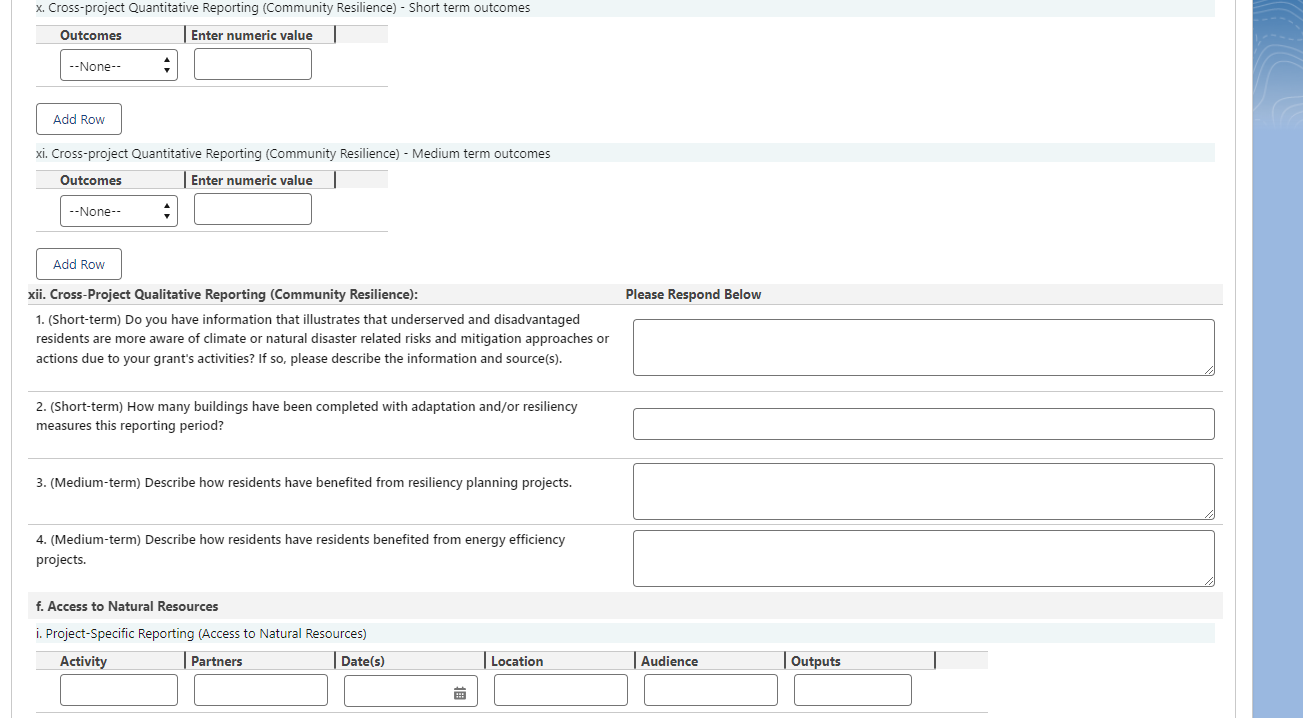This screenshot has height=718, width=1303.
Task: Click inside the Date(s) text field
Action: (396, 691)
